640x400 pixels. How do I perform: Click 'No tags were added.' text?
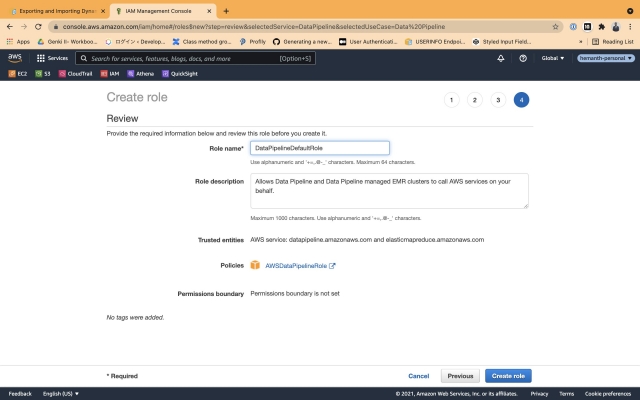pos(135,317)
